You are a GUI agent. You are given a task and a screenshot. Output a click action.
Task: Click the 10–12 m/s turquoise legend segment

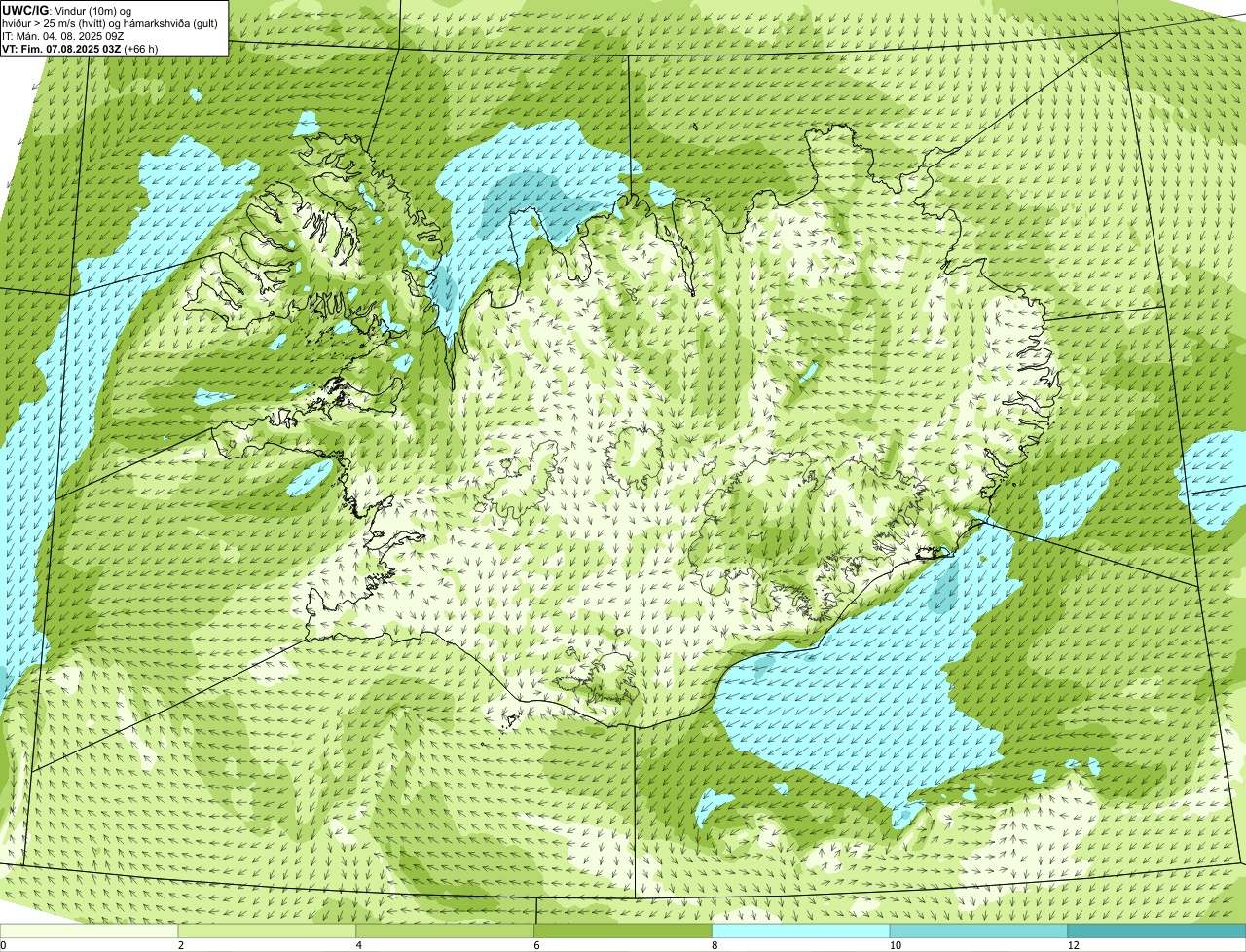[x=979, y=931]
